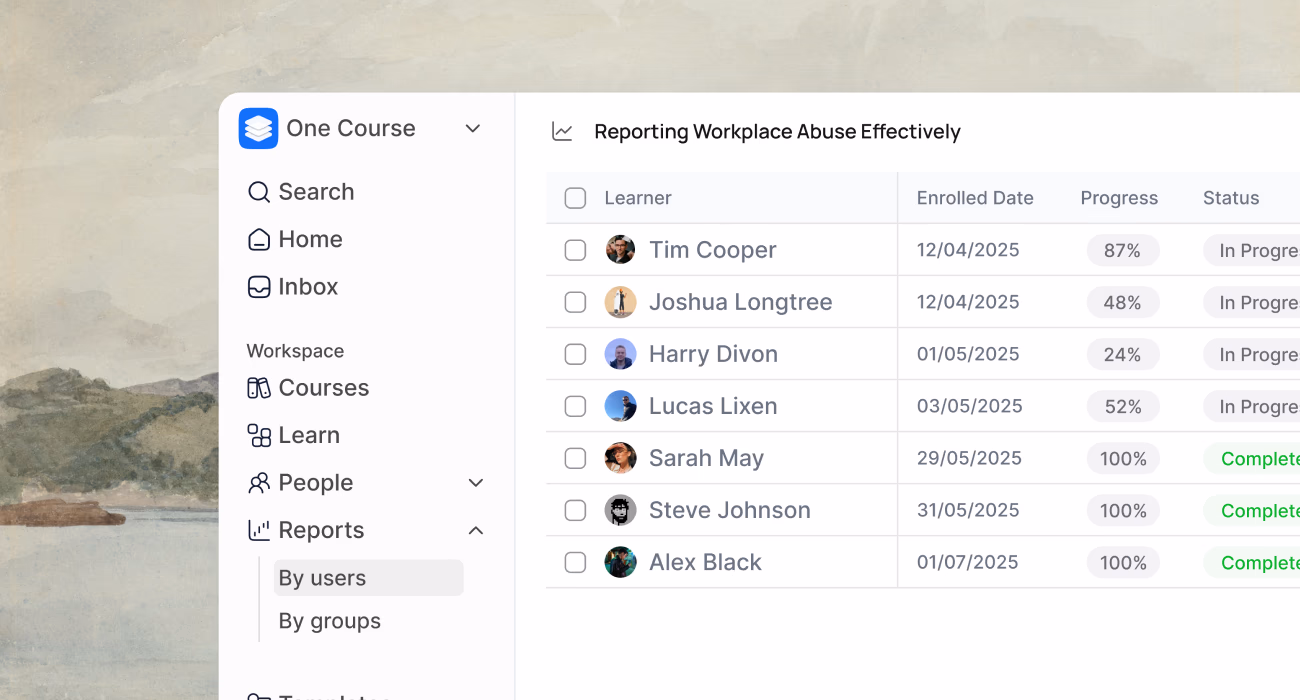
Task: Switch to By groups report view
Action: click(330, 621)
